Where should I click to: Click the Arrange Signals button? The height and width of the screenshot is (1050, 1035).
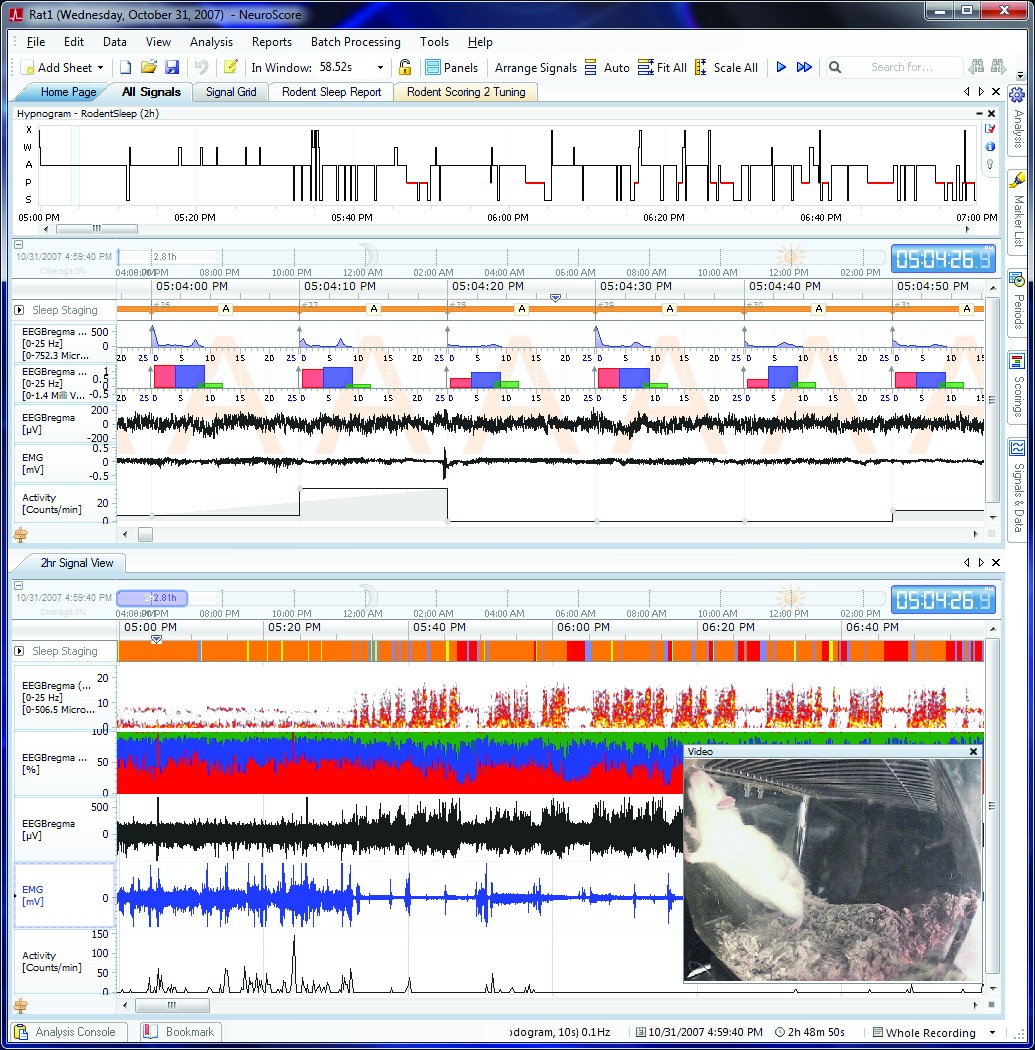coord(535,67)
